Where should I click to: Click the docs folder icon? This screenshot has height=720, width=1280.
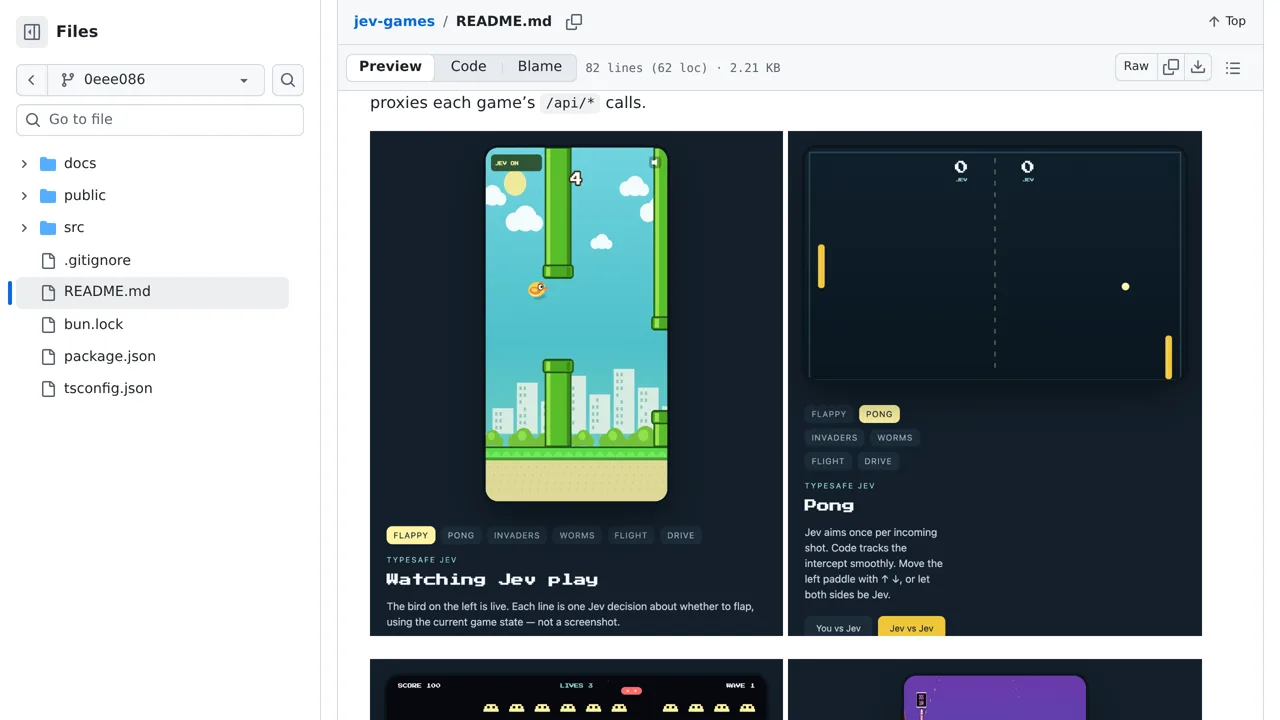tap(48, 163)
